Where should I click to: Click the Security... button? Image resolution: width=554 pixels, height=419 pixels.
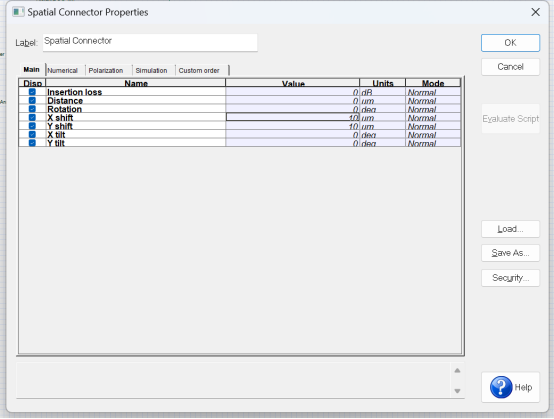pos(510,278)
